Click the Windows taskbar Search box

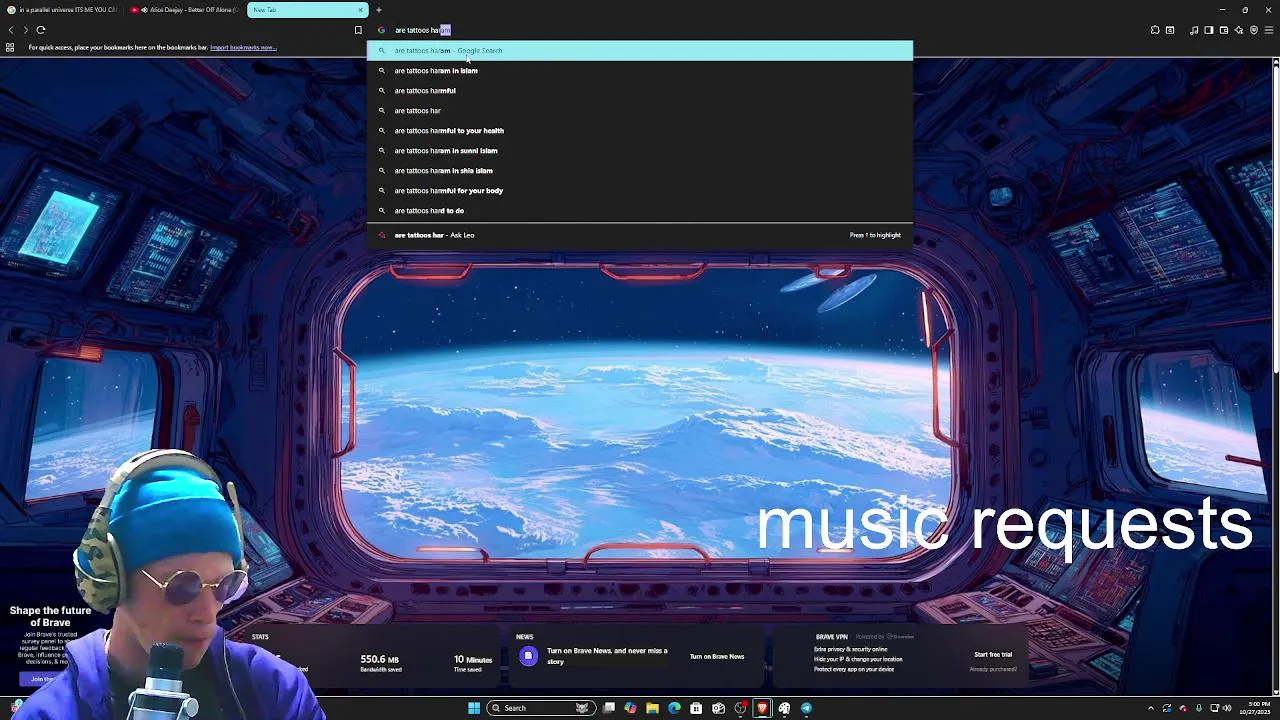540,708
